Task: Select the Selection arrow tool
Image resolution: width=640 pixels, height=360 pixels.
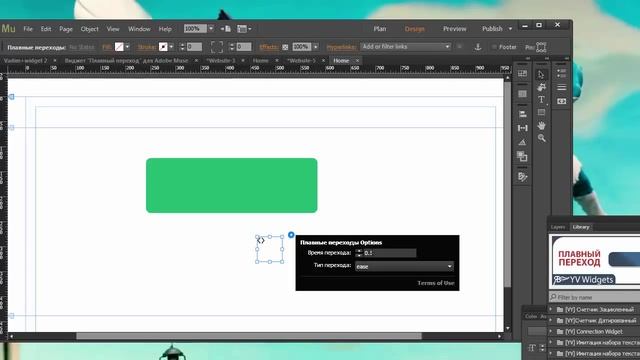Action: (x=541, y=74)
